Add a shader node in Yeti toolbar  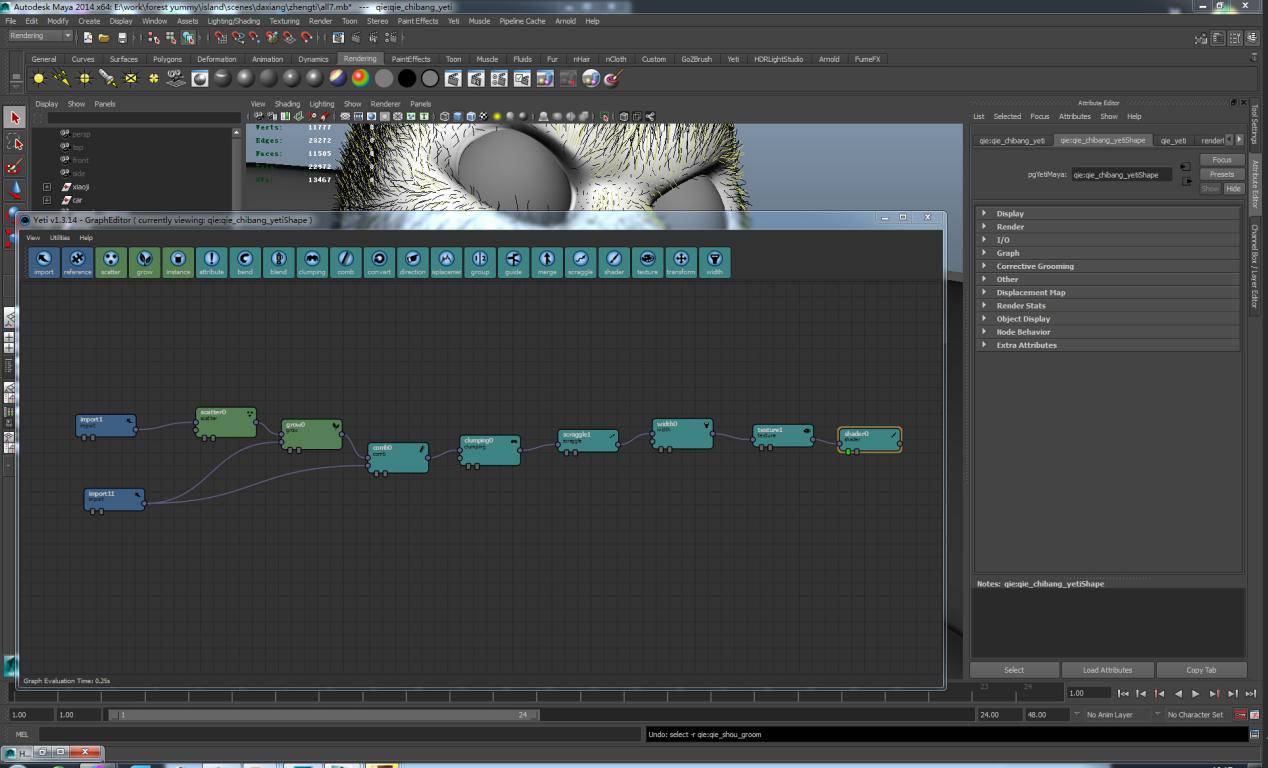coord(614,262)
